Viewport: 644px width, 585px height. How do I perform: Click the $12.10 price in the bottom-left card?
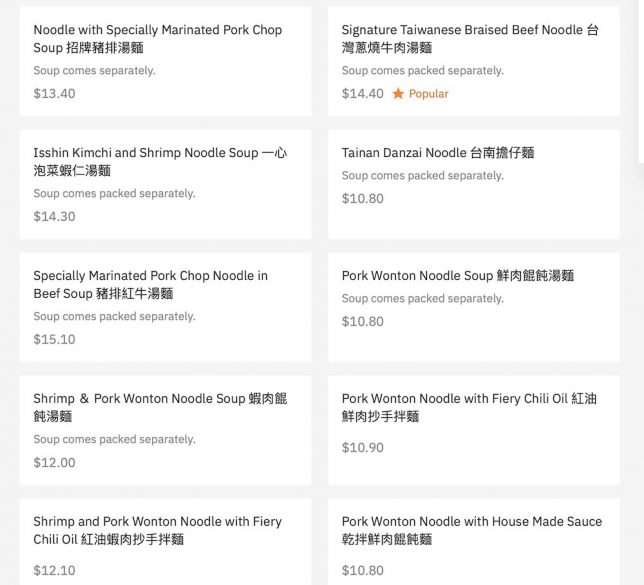coord(54,571)
